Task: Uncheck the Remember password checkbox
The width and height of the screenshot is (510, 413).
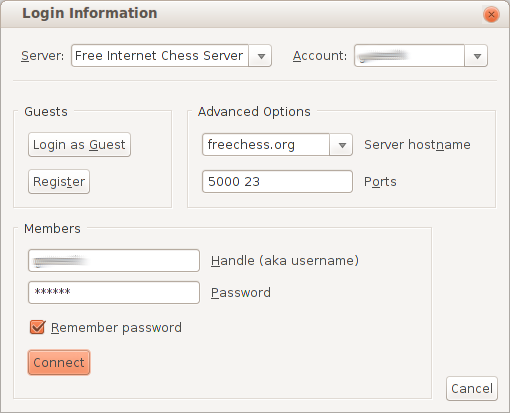Action: click(x=37, y=327)
